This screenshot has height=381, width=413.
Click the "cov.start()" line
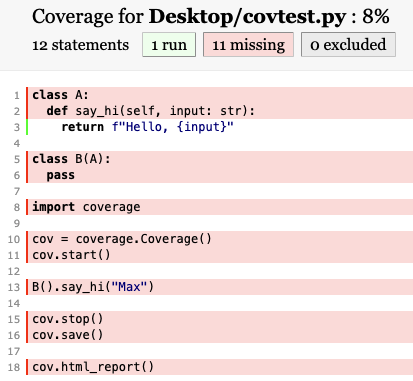(220, 255)
